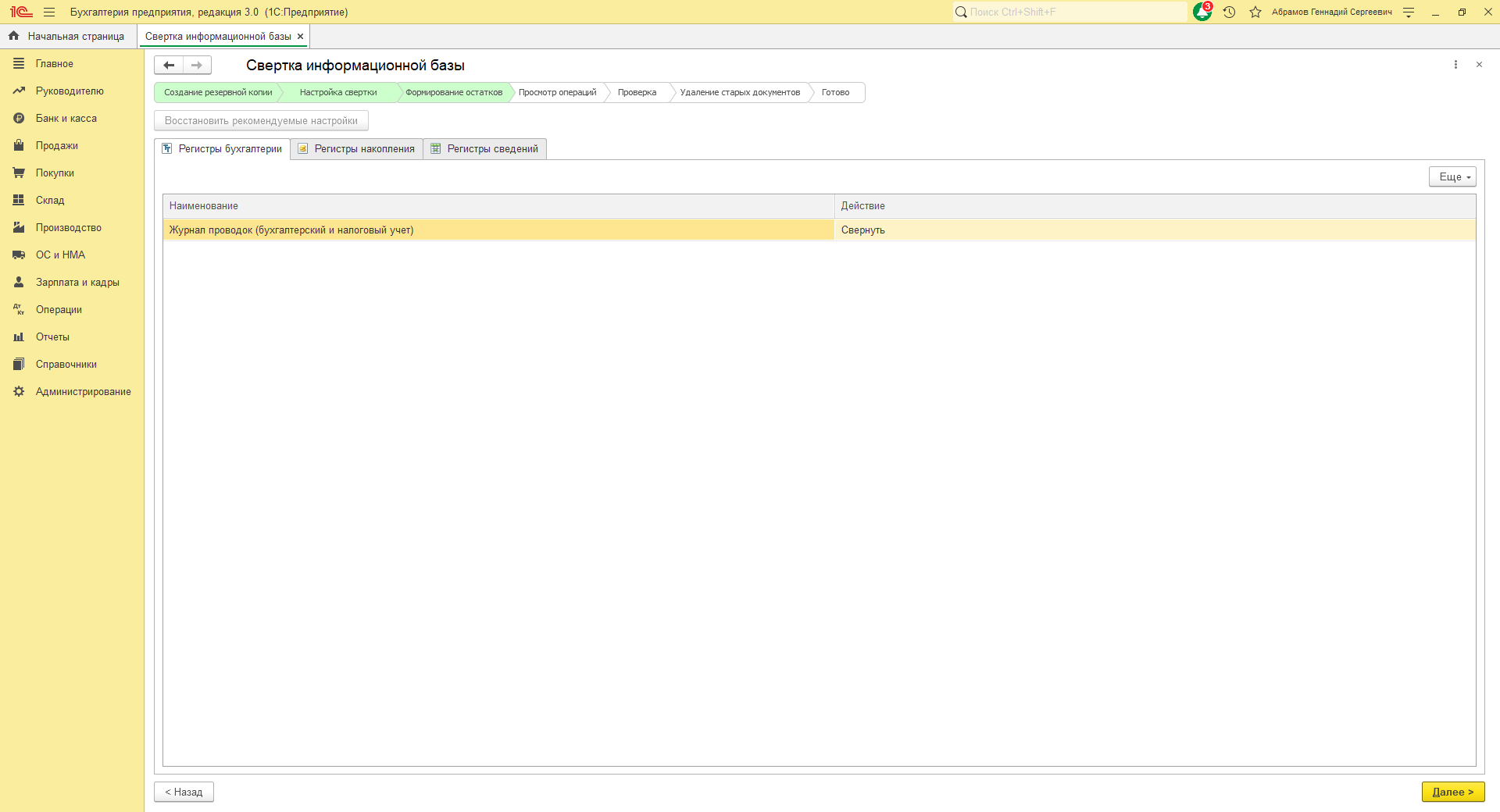Screen dimensions: 1500x812
Task: Click the user name Абрамов Геннадий Сергеевич
Action: coord(1331,12)
